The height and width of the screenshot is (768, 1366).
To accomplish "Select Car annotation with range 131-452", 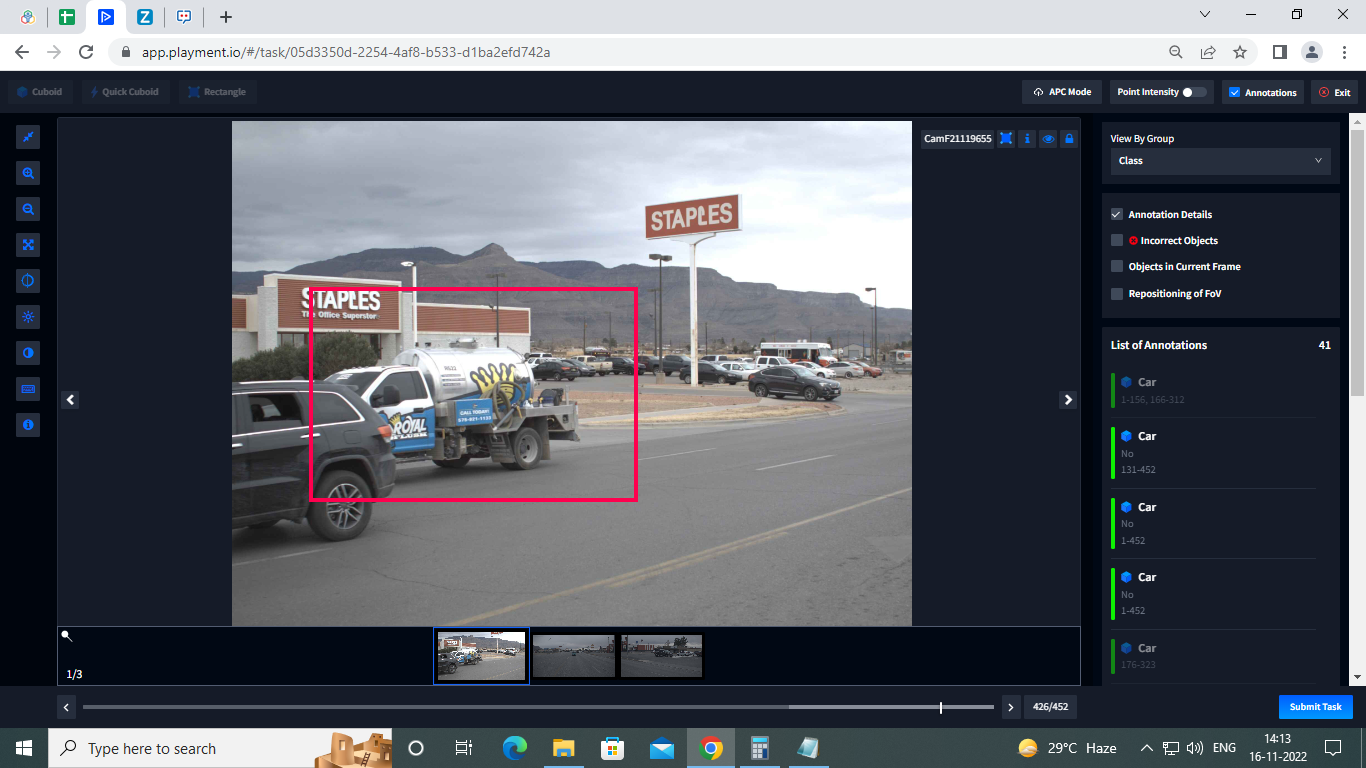I will point(1212,452).
